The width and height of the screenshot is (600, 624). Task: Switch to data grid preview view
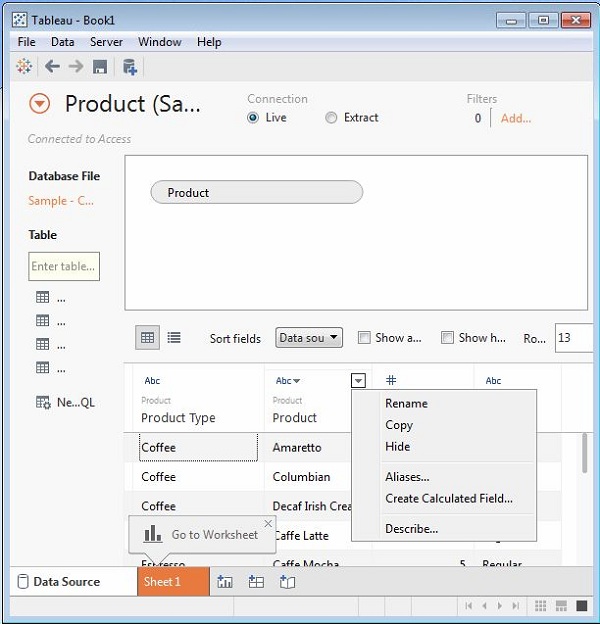pyautogui.click(x=148, y=338)
